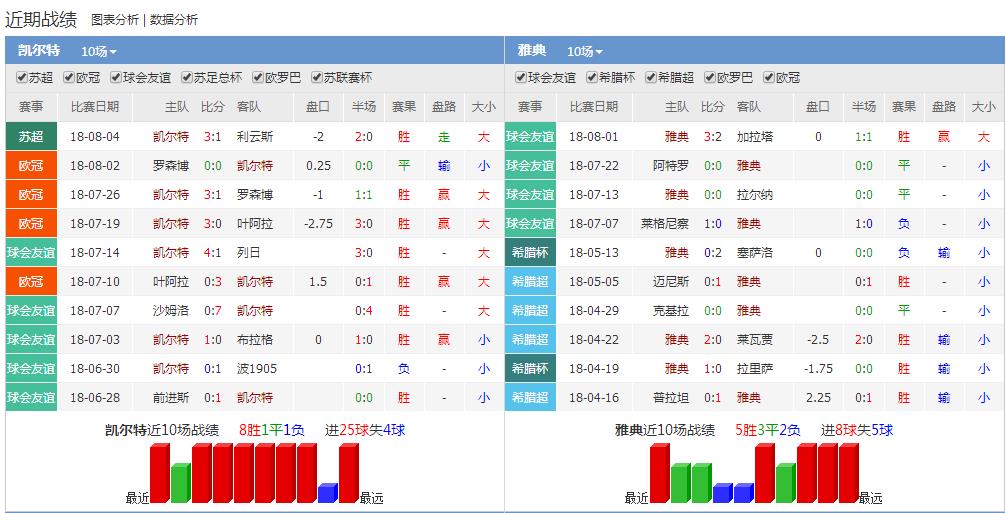This screenshot has height=513, width=1006.
Task: Click the 3:1 score of 凯尔特 vs 利云斯
Action: [212, 137]
